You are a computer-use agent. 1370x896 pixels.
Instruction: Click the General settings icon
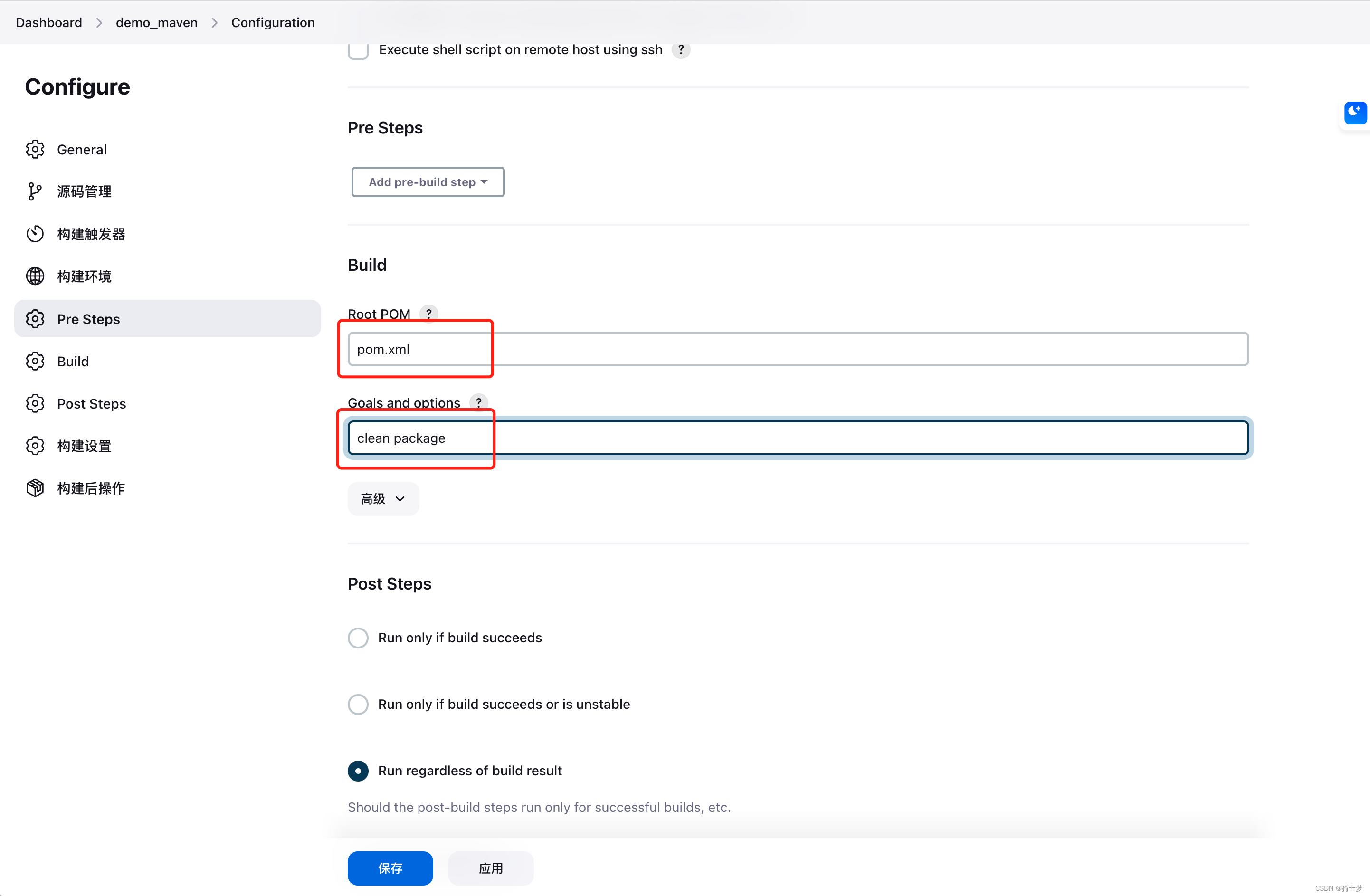[36, 149]
